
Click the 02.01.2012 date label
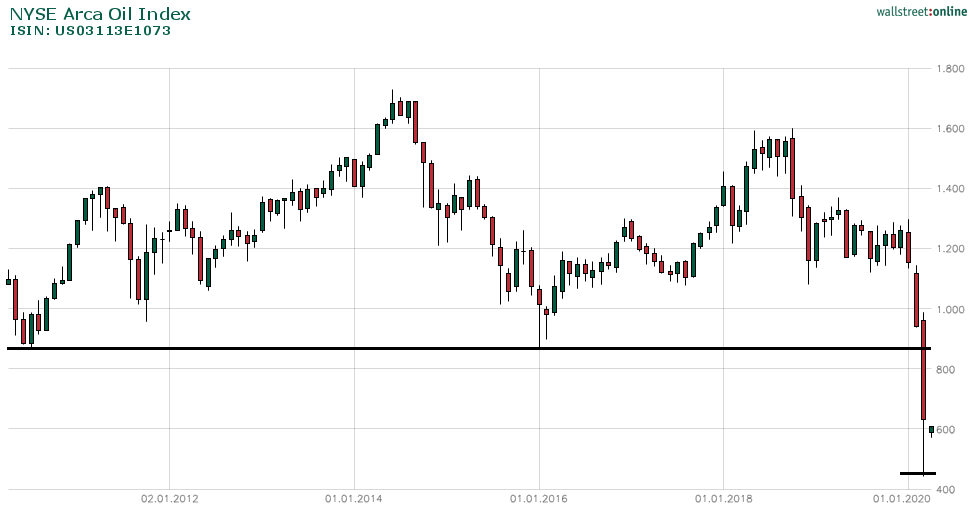point(170,498)
